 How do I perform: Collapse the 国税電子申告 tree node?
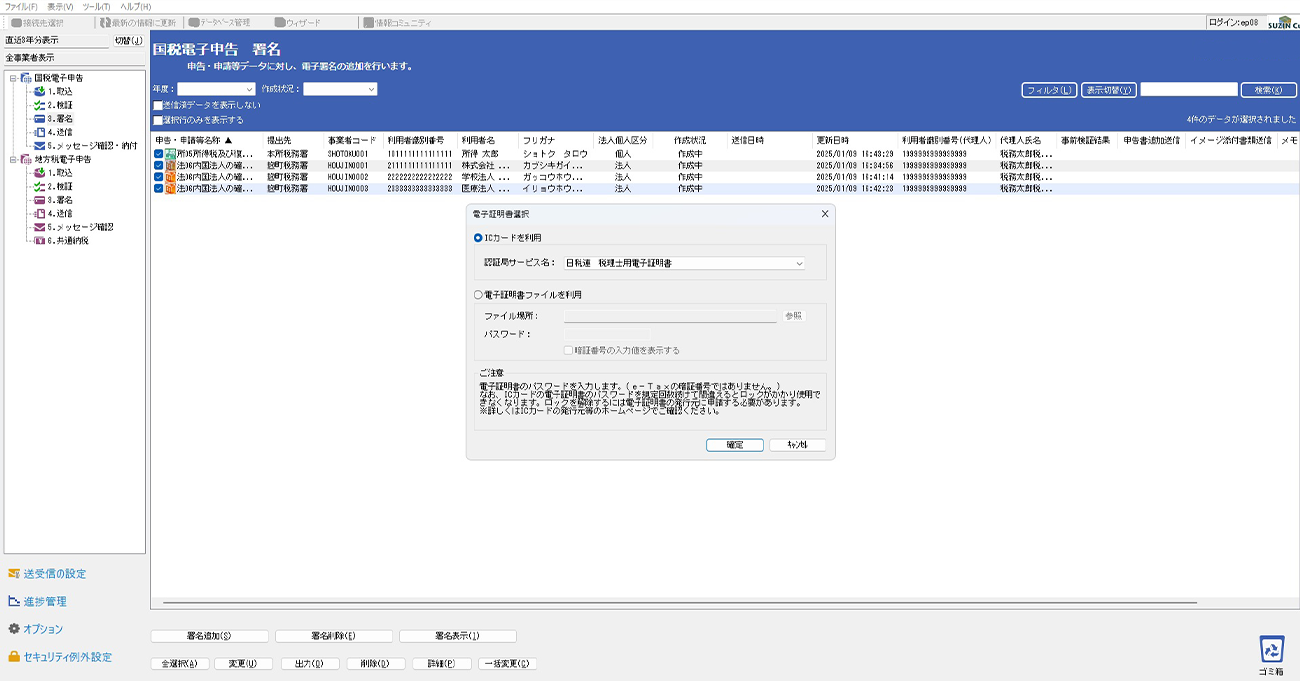pyautogui.click(x=12, y=78)
